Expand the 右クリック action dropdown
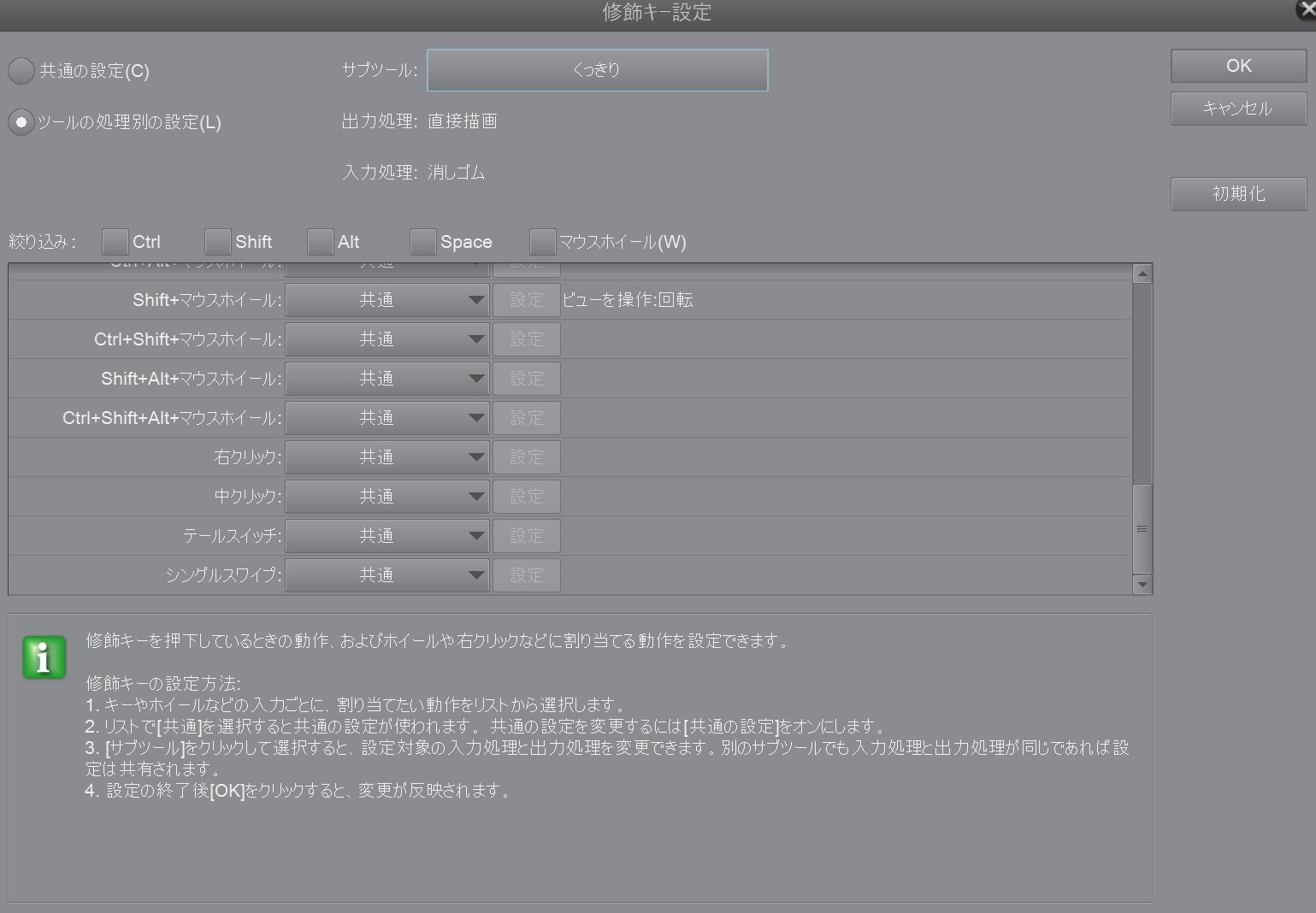The image size is (1316, 913). tap(387, 457)
